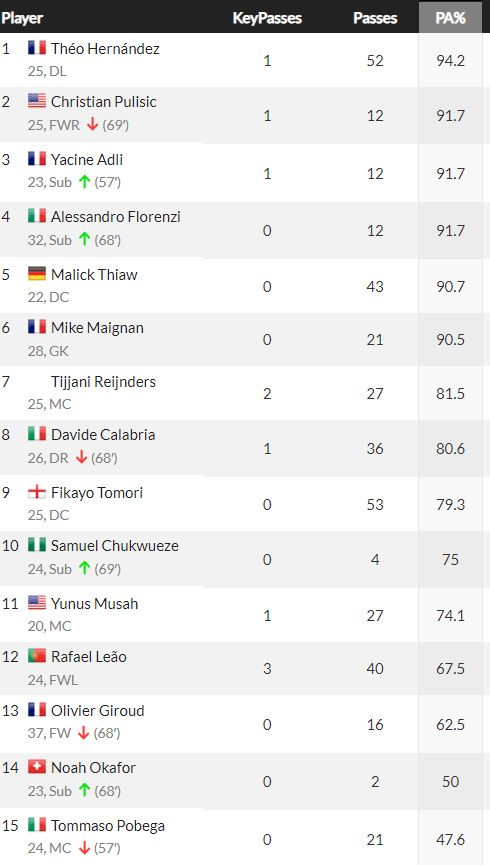Sort table by Passes column header
Screen dimensions: 490x865
375,18
